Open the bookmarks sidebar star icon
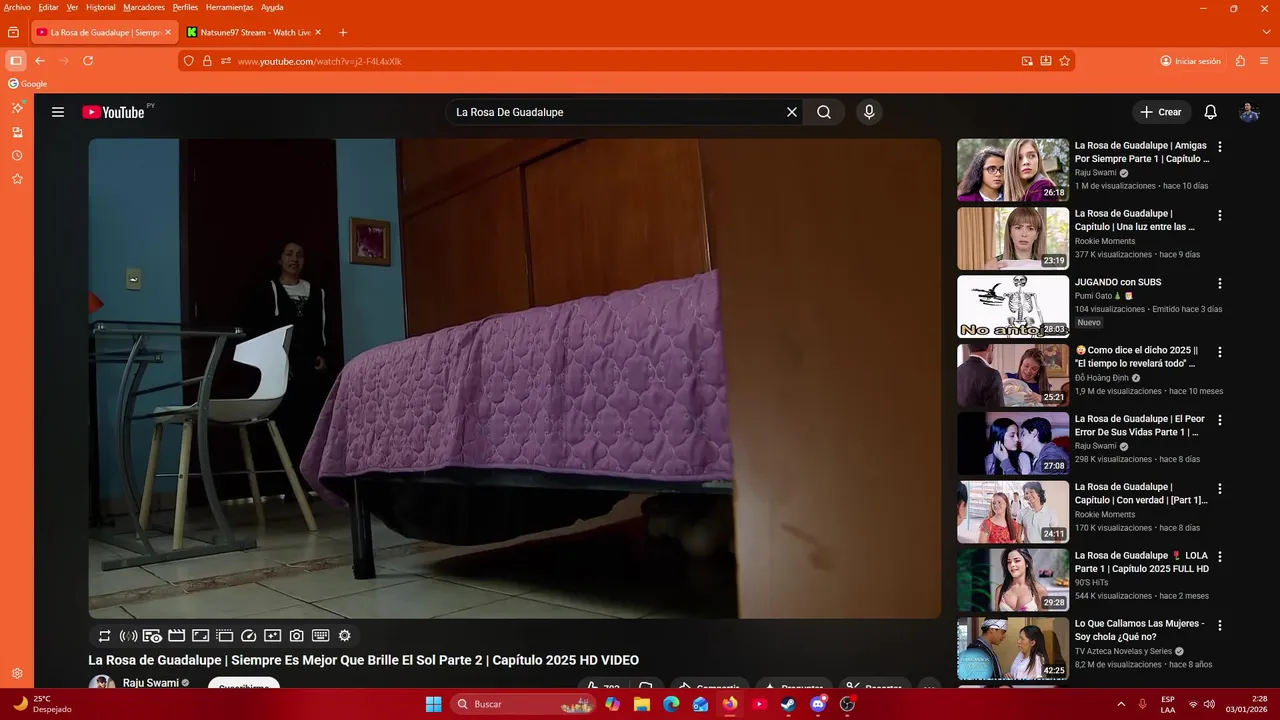 coord(17,179)
